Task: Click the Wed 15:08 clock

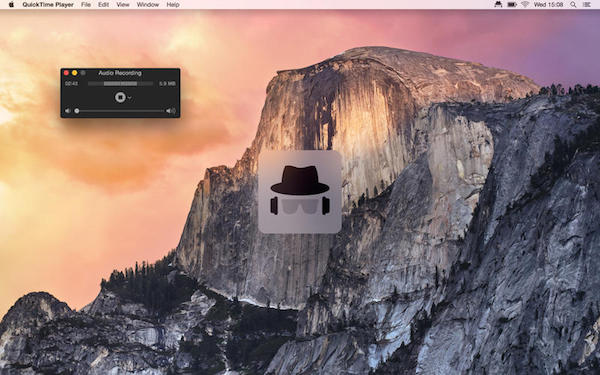Action: click(548, 5)
